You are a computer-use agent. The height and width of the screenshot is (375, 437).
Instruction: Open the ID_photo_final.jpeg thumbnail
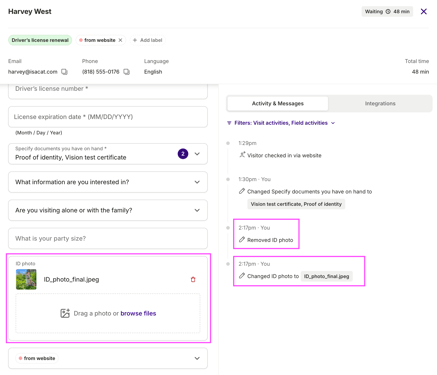(26, 279)
